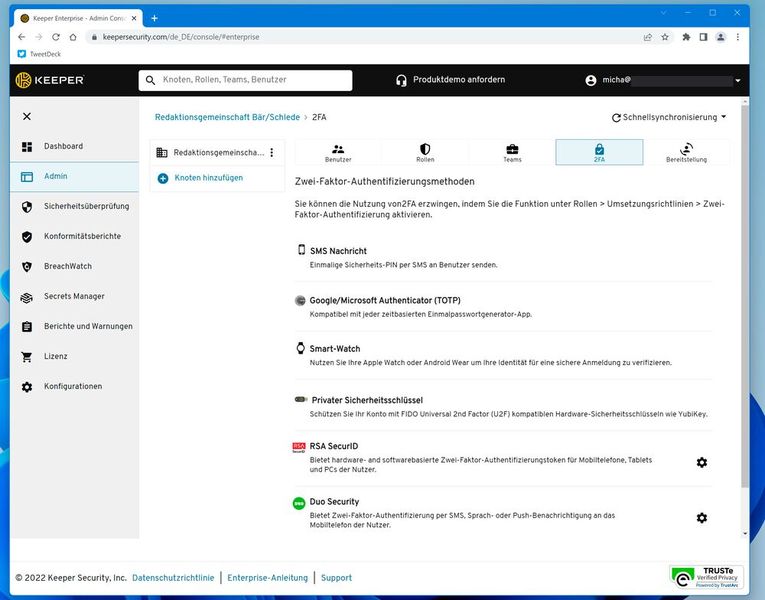
Task: Switch to the Rollen tab
Action: point(425,153)
